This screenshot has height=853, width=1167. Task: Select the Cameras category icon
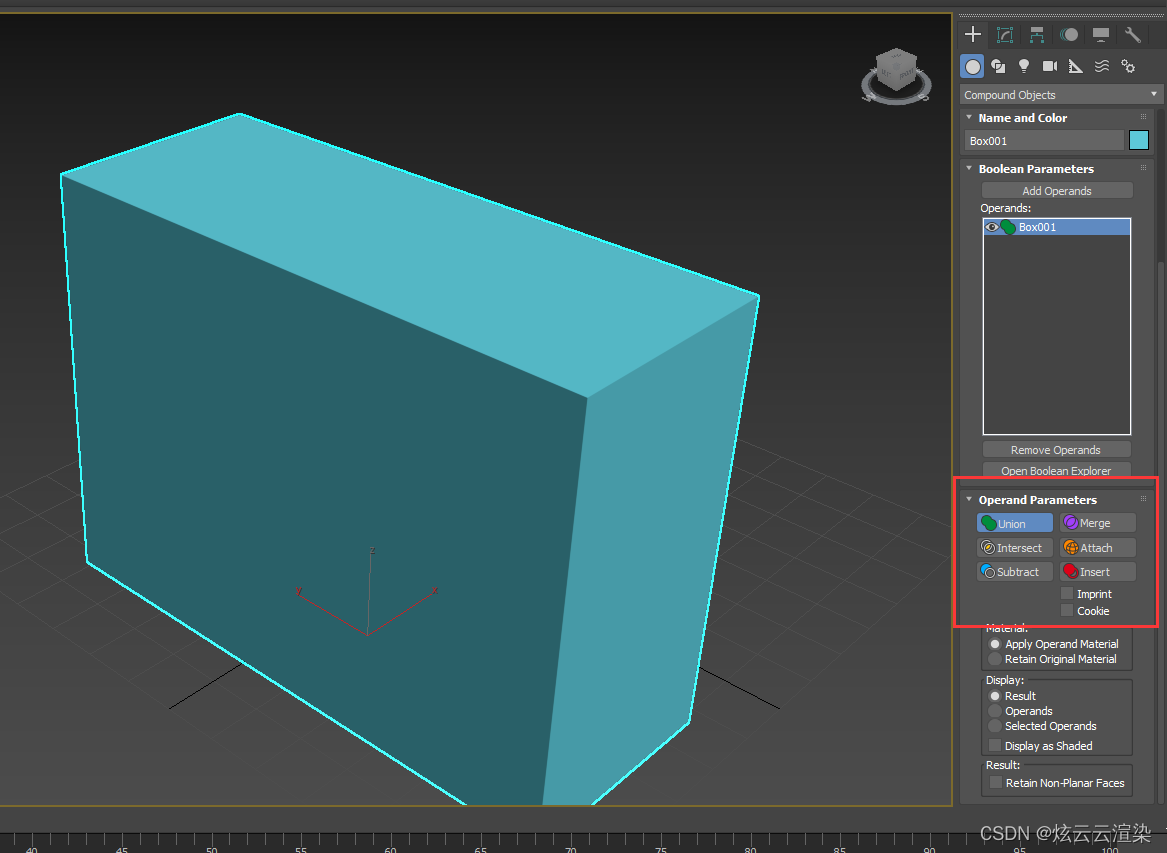[x=1050, y=66]
